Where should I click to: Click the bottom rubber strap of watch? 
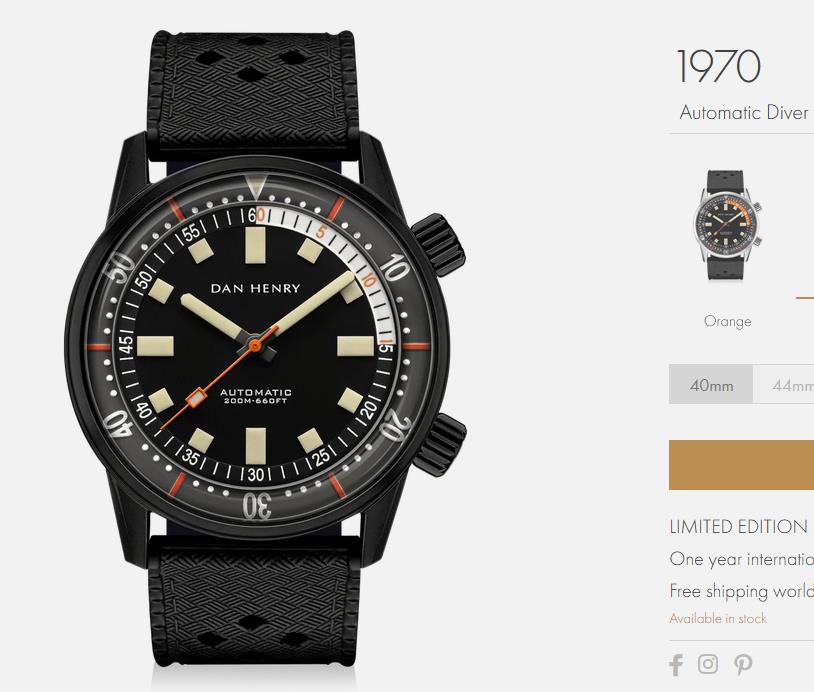(x=257, y=610)
